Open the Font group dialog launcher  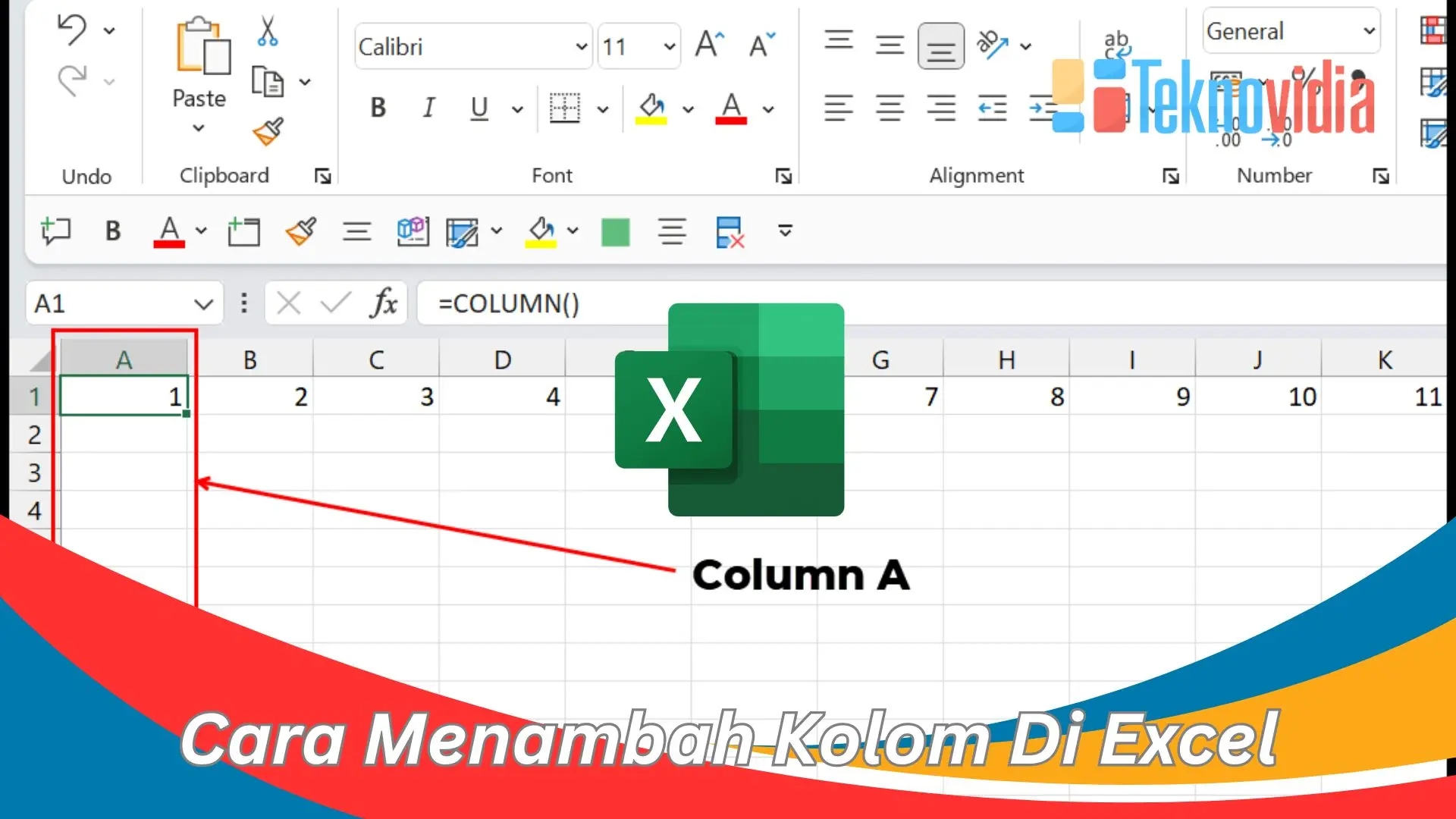785,175
